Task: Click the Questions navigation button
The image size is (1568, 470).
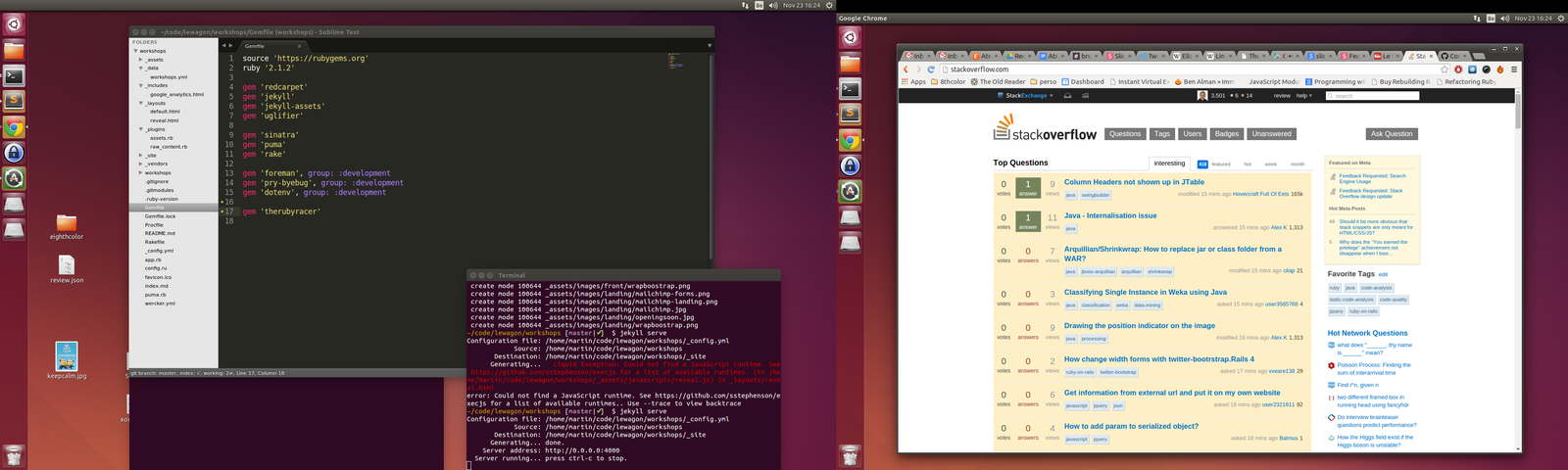Action: (x=1125, y=134)
